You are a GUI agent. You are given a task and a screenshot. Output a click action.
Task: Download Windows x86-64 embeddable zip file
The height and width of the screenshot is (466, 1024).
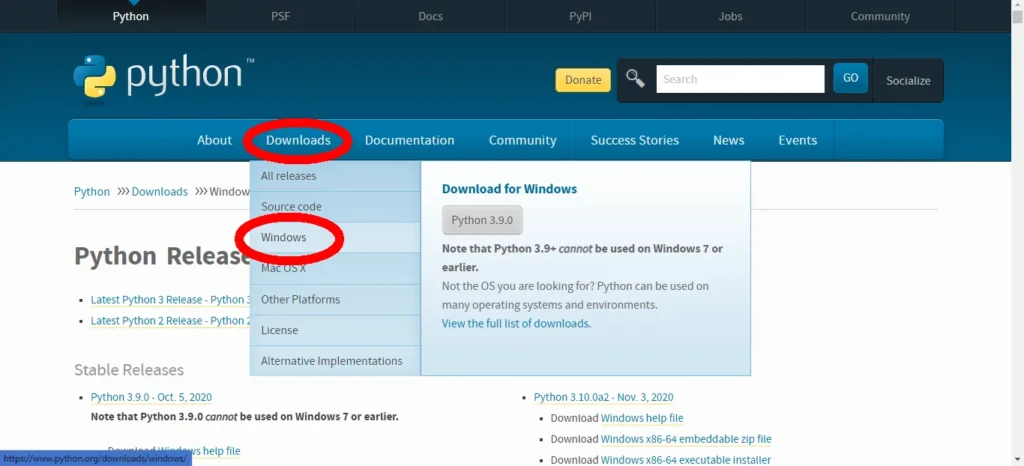point(686,439)
